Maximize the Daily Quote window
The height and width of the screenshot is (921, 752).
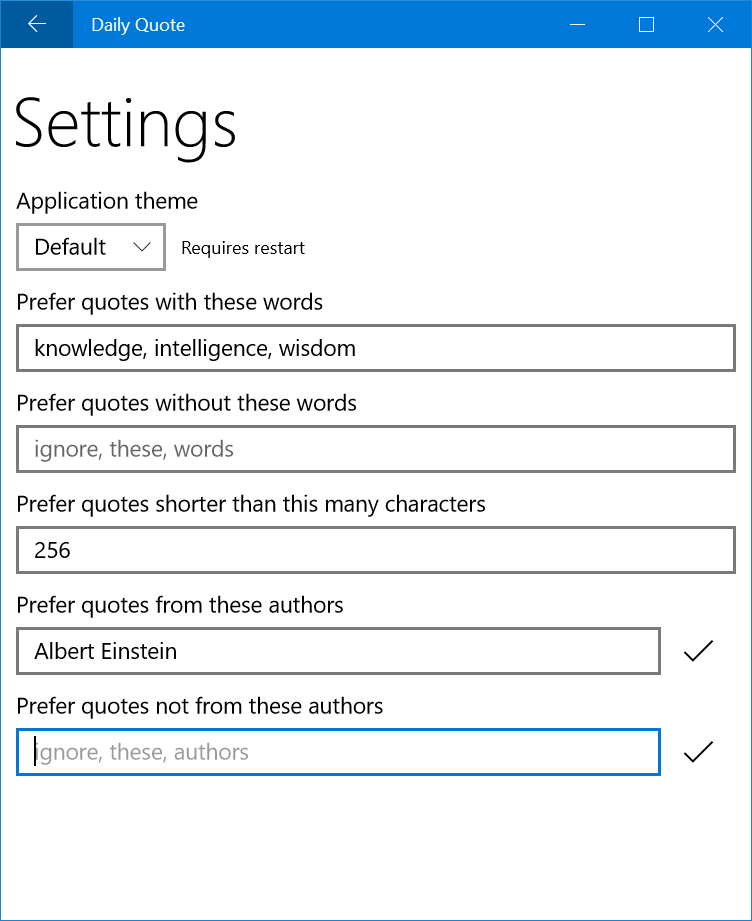pos(646,25)
